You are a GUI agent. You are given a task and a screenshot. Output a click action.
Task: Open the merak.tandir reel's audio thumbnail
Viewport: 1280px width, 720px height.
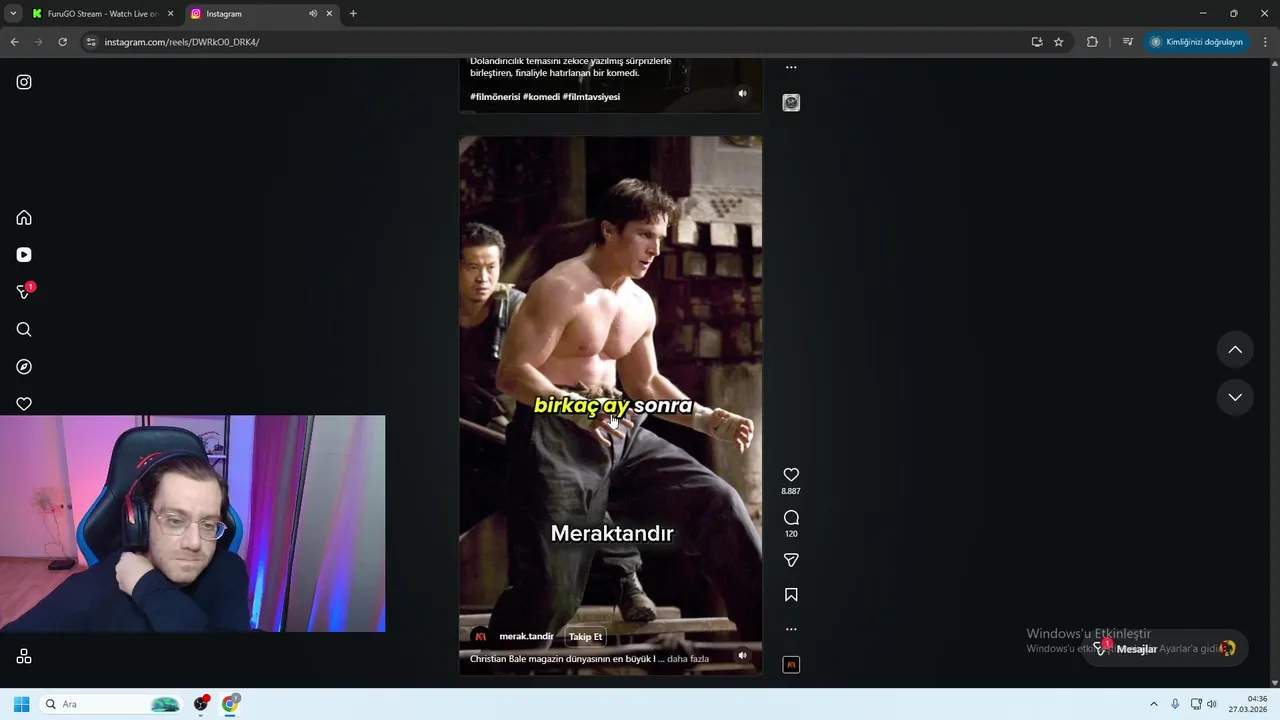pos(791,664)
